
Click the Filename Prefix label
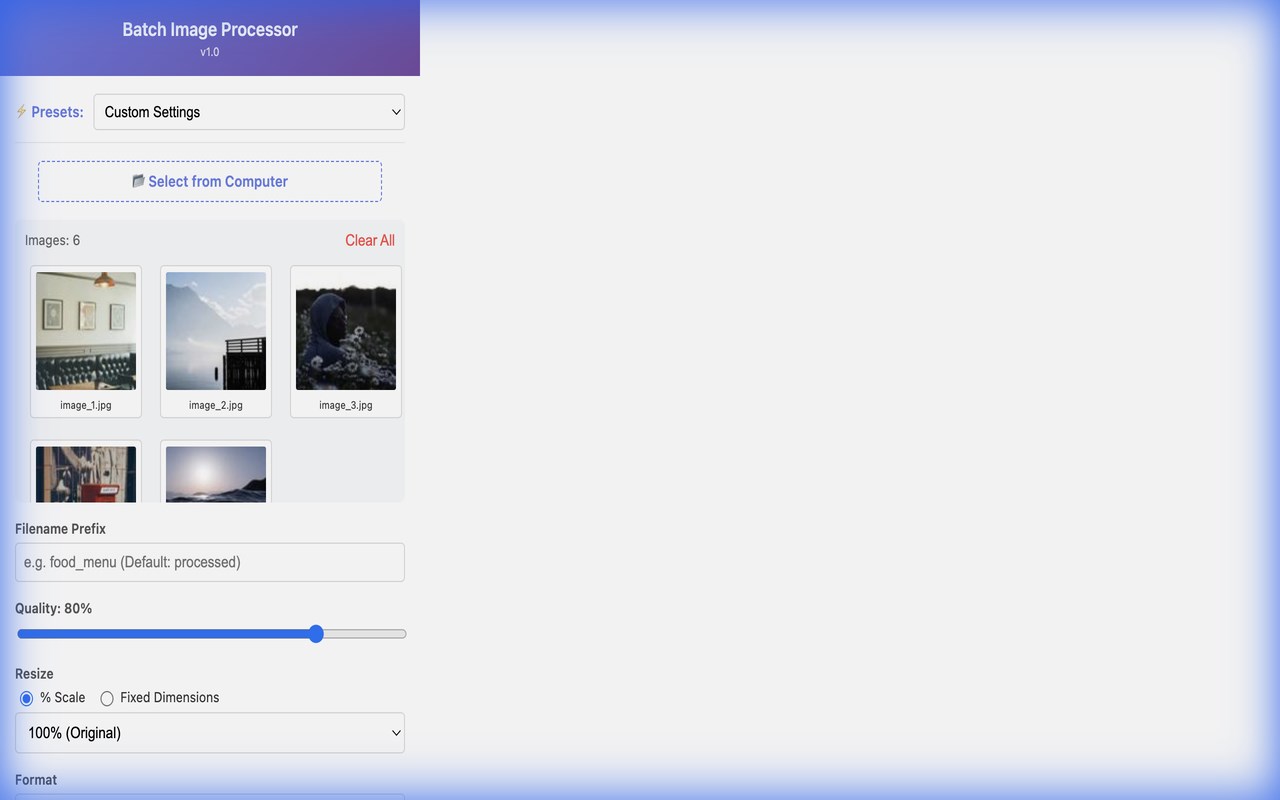(x=60, y=528)
